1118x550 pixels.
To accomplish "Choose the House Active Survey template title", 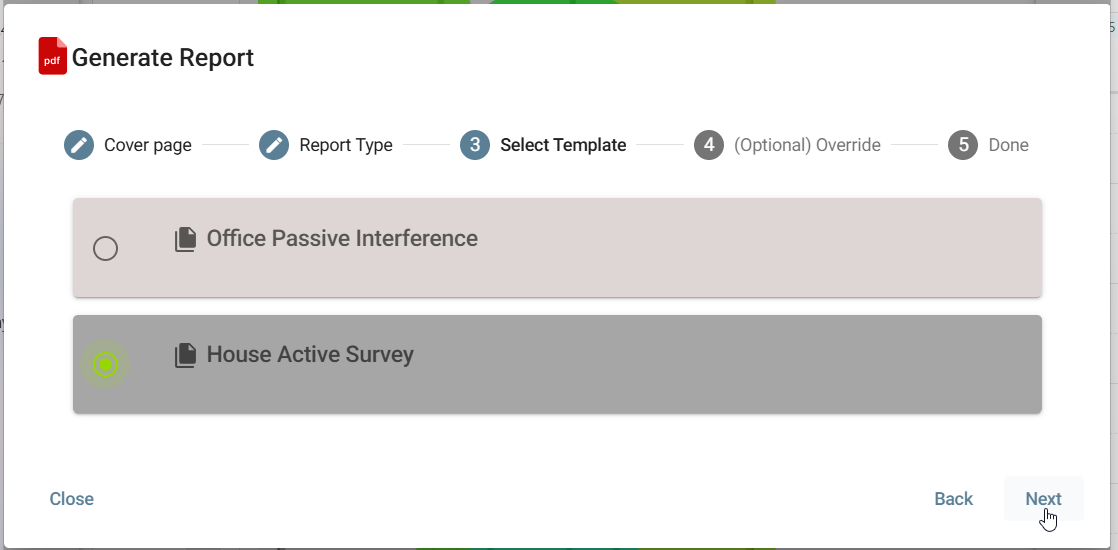I will (x=310, y=355).
